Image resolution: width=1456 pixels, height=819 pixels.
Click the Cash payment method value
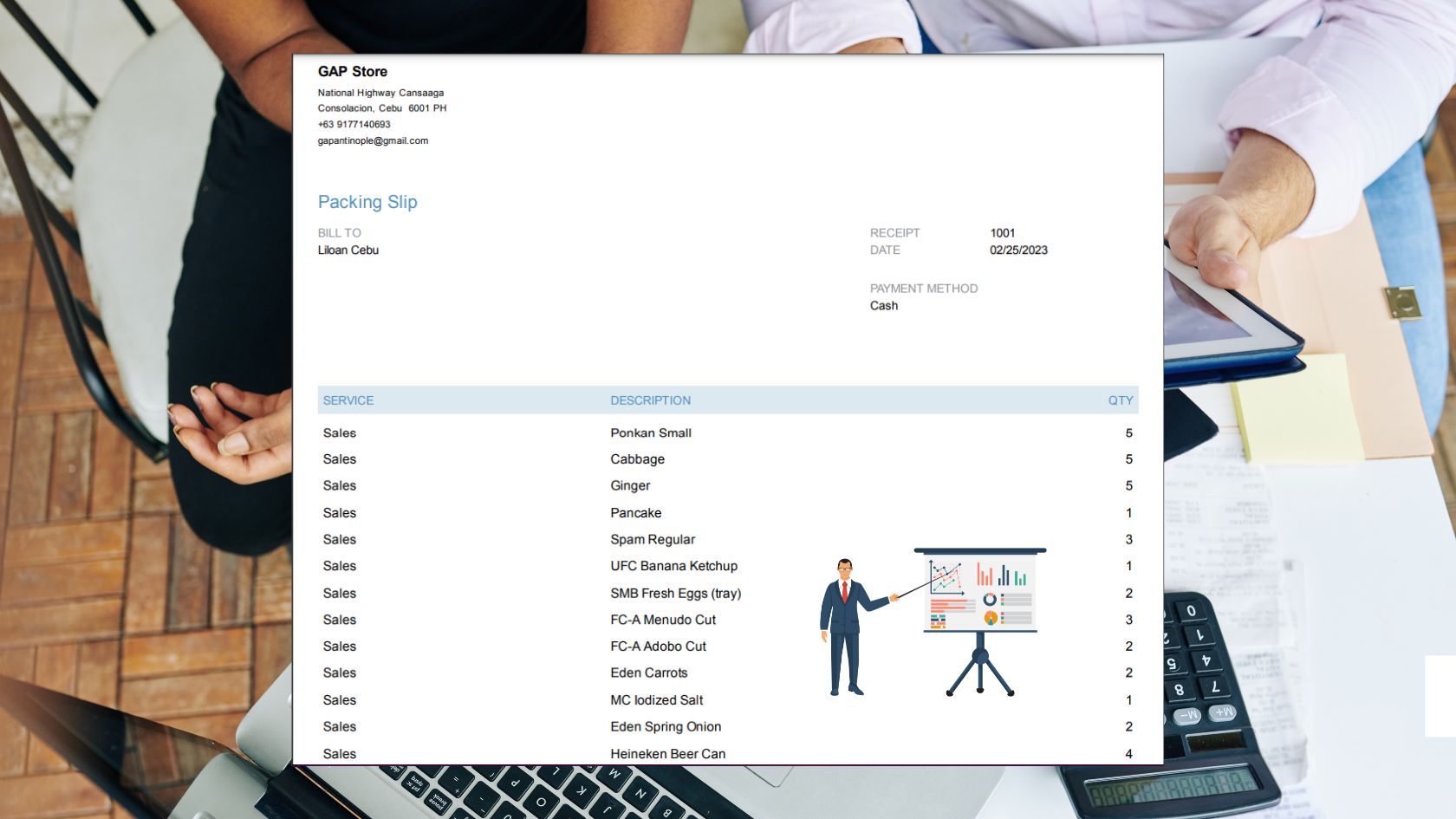point(883,305)
